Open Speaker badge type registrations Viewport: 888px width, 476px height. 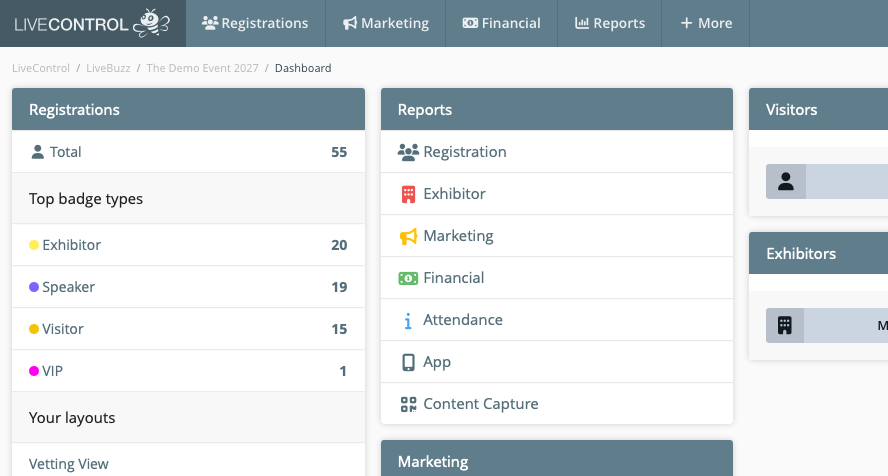coord(188,287)
